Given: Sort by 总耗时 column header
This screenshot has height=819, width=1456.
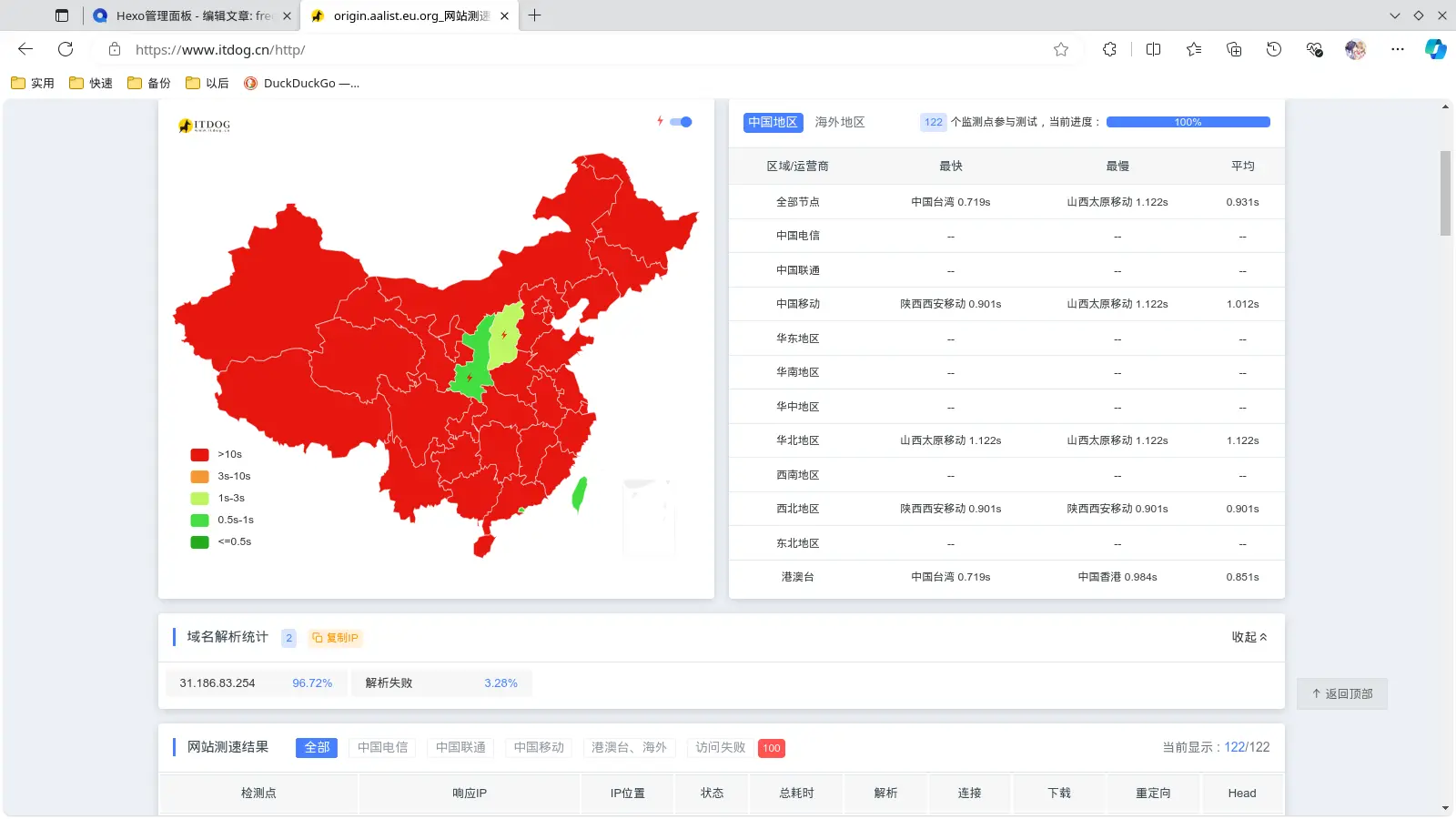Looking at the screenshot, I should pos(796,793).
